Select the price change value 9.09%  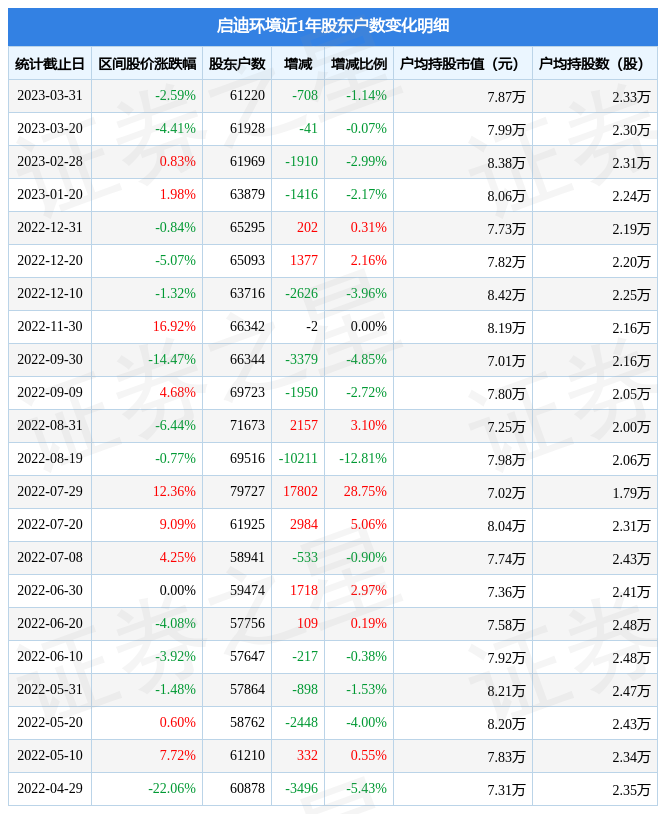[178, 524]
